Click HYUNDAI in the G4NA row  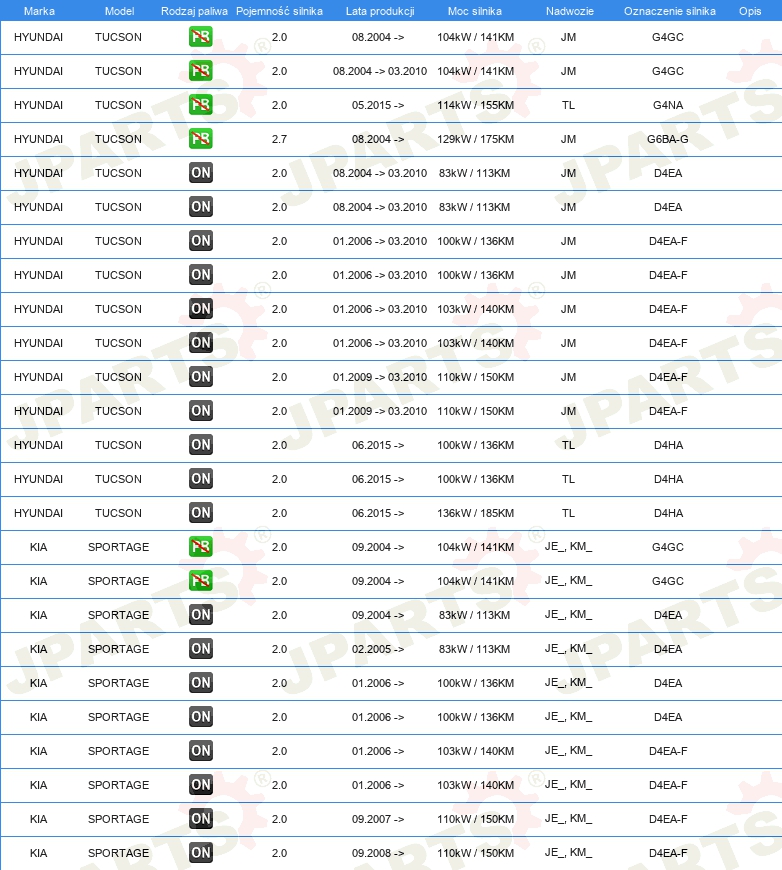click(x=38, y=105)
